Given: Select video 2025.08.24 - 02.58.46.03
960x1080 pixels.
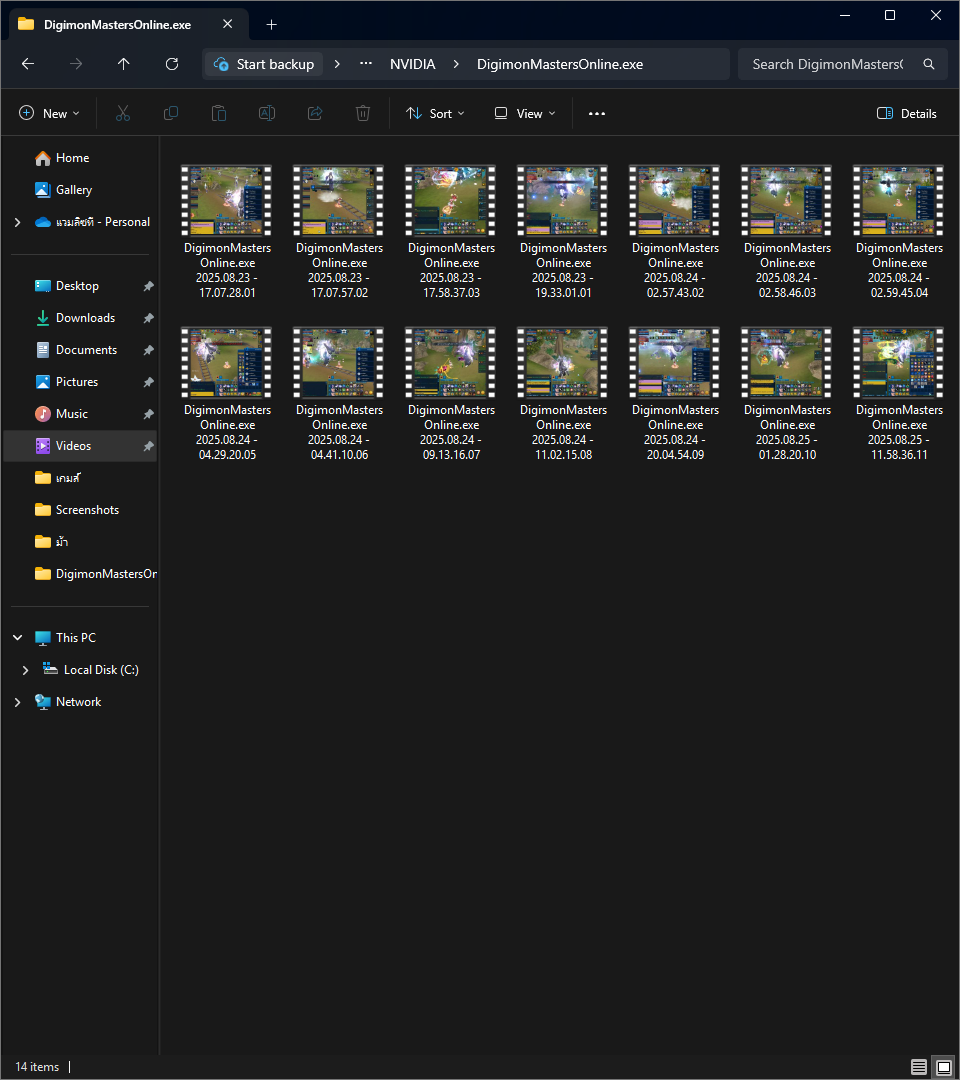Looking at the screenshot, I should pos(787,231).
